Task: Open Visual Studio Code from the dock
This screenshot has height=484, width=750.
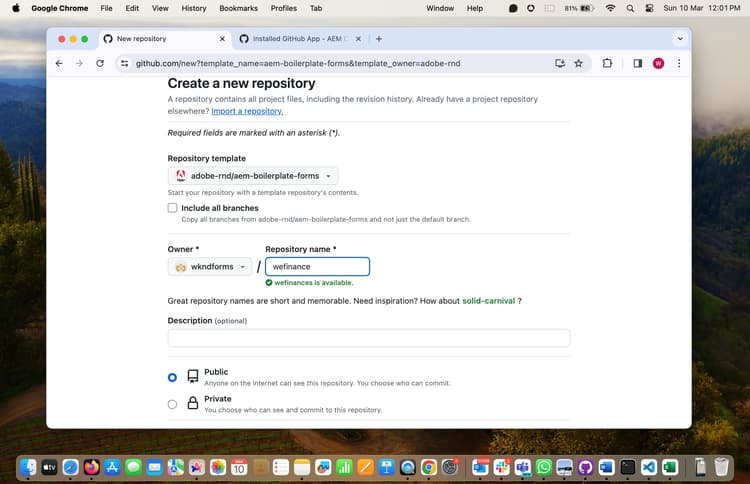Action: 649,467
